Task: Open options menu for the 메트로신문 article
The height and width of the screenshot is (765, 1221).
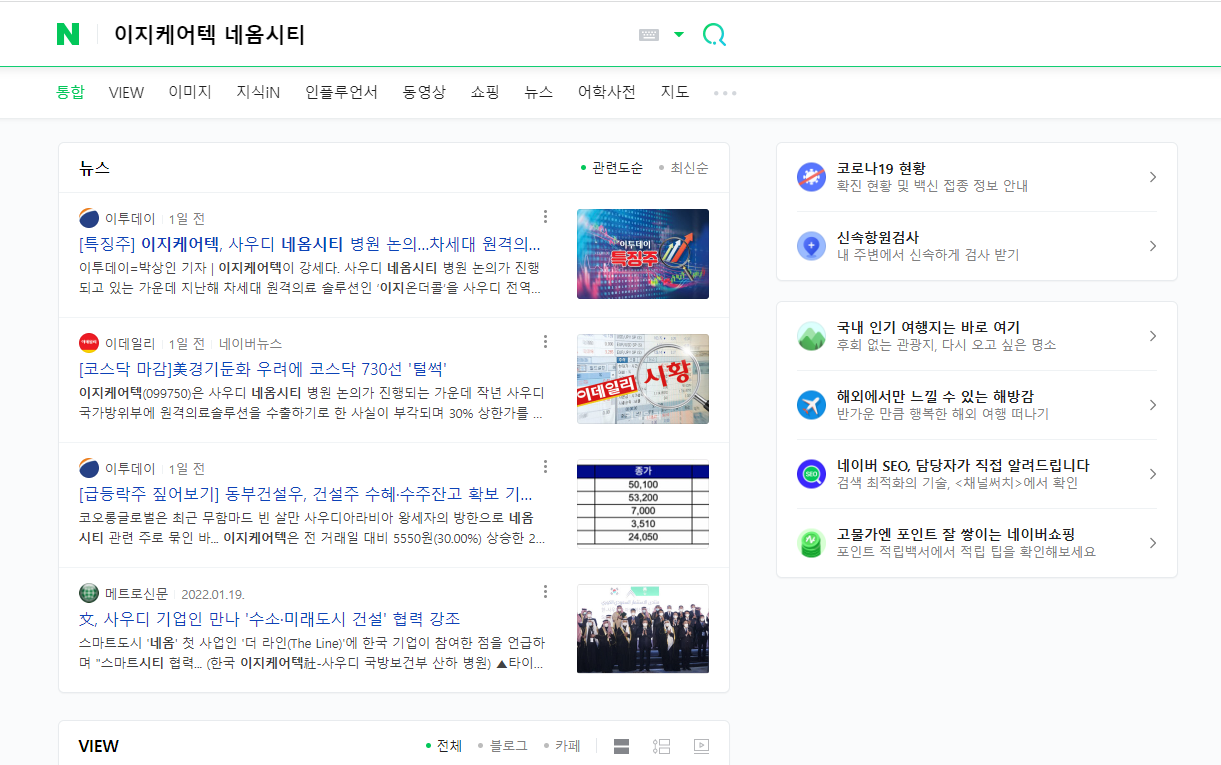Action: tap(545, 592)
